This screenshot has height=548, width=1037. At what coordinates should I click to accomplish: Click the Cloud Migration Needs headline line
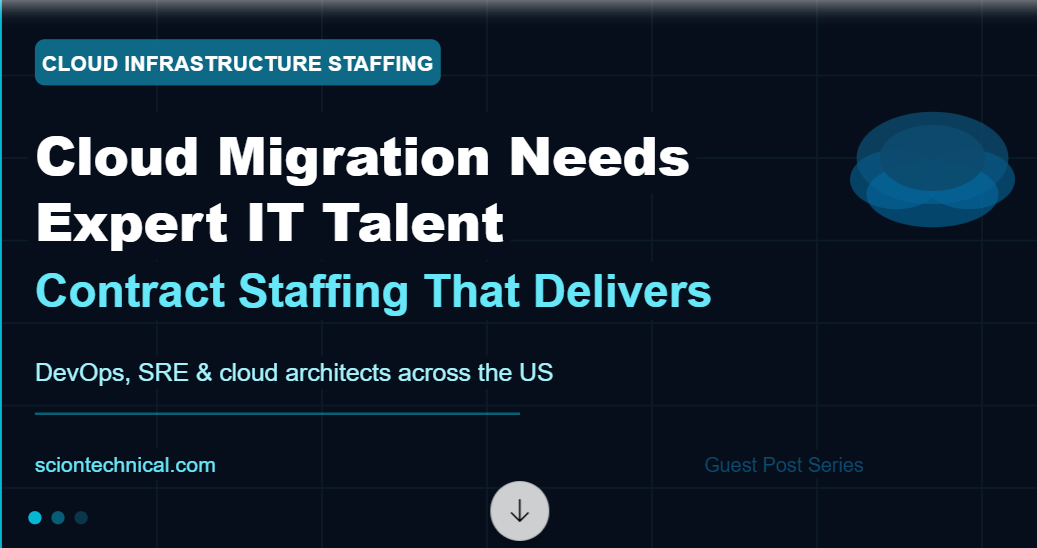pyautogui.click(x=362, y=156)
